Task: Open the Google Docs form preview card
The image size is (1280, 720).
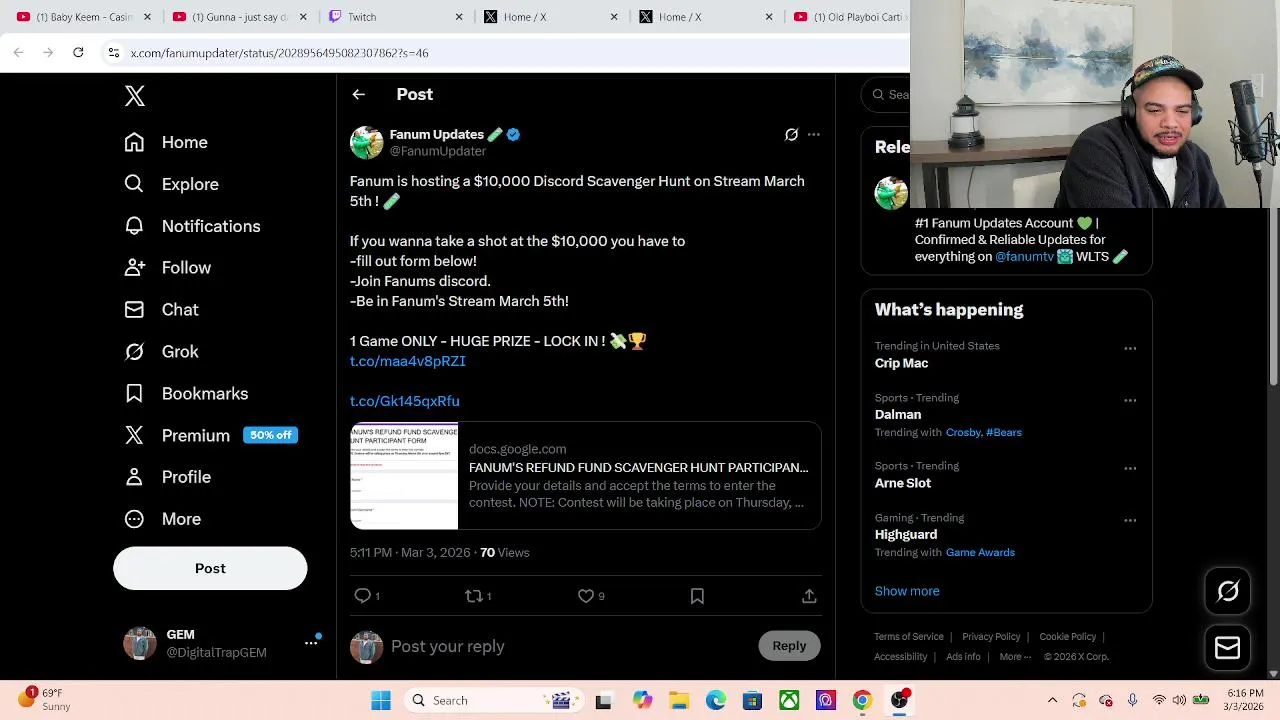Action: (x=586, y=476)
